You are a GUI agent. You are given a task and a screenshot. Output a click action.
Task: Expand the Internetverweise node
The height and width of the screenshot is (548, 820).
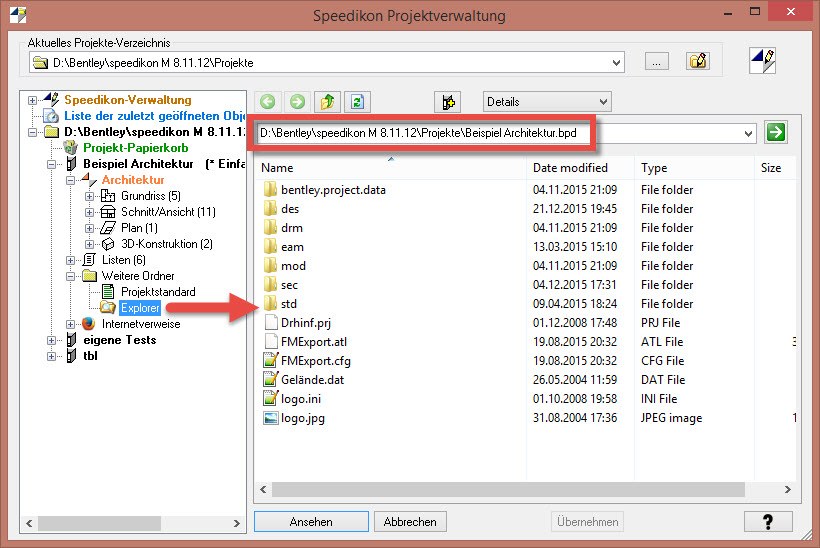tap(71, 324)
